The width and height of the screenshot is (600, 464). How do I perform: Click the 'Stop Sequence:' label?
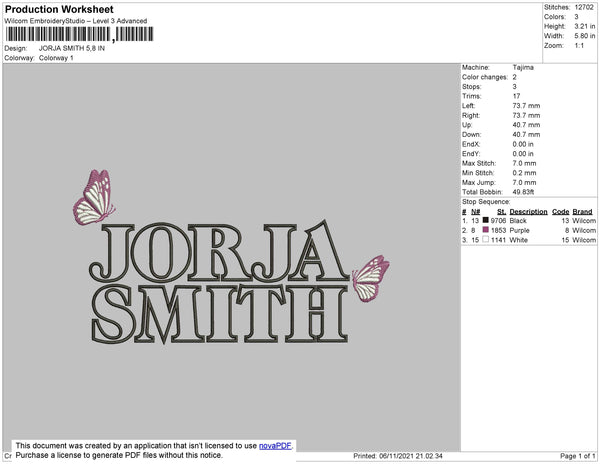tap(486, 202)
